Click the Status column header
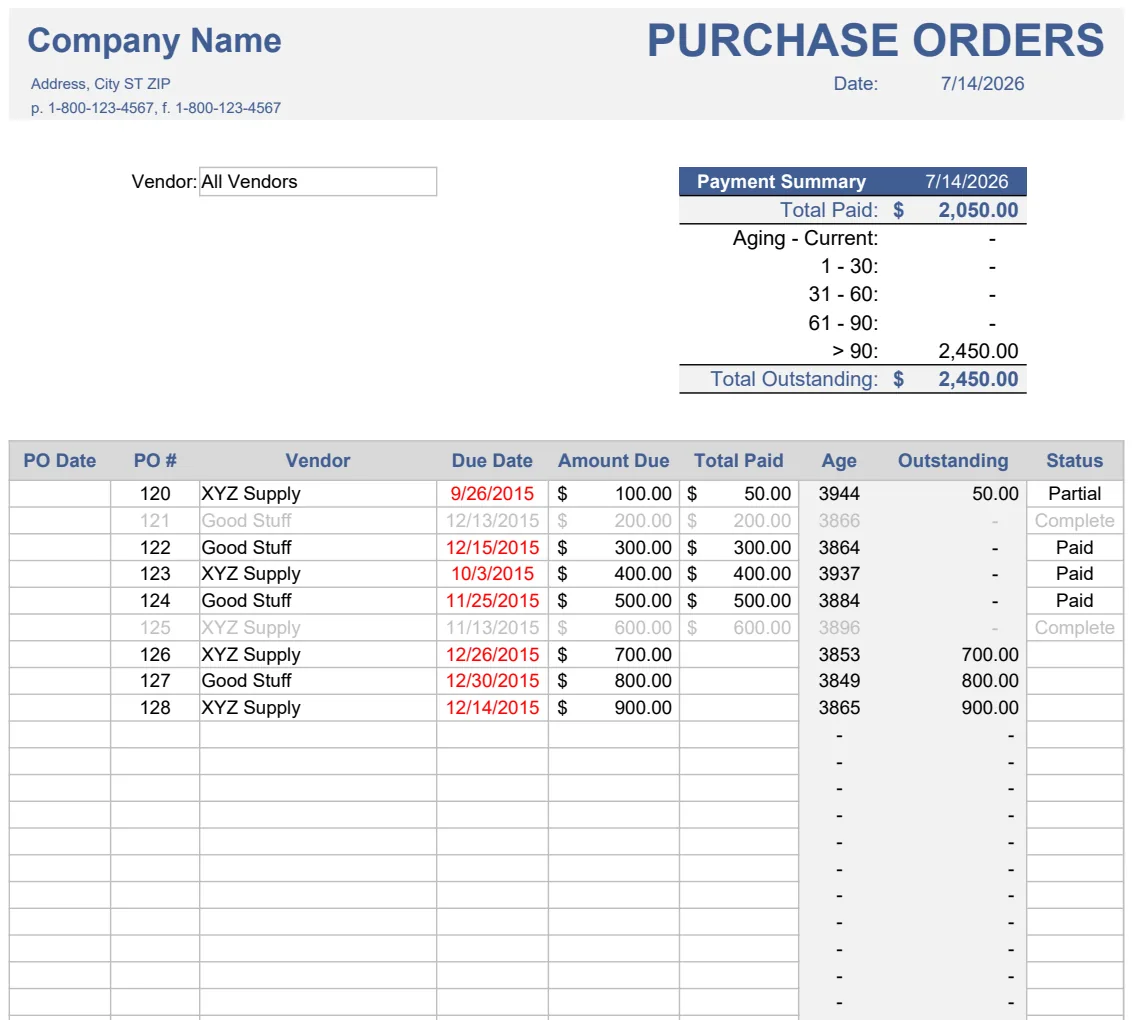Image resolution: width=1133 pixels, height=1020 pixels. (x=1074, y=461)
